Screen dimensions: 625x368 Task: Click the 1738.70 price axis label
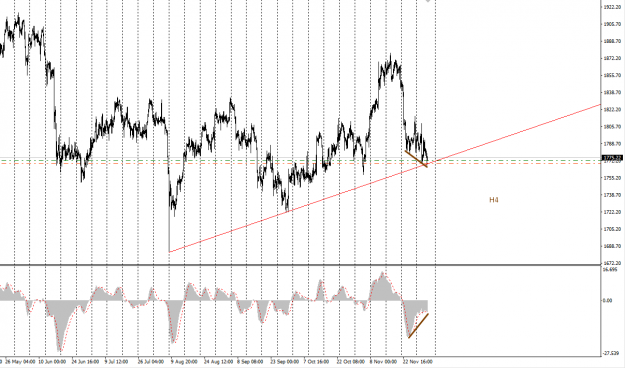pos(613,195)
